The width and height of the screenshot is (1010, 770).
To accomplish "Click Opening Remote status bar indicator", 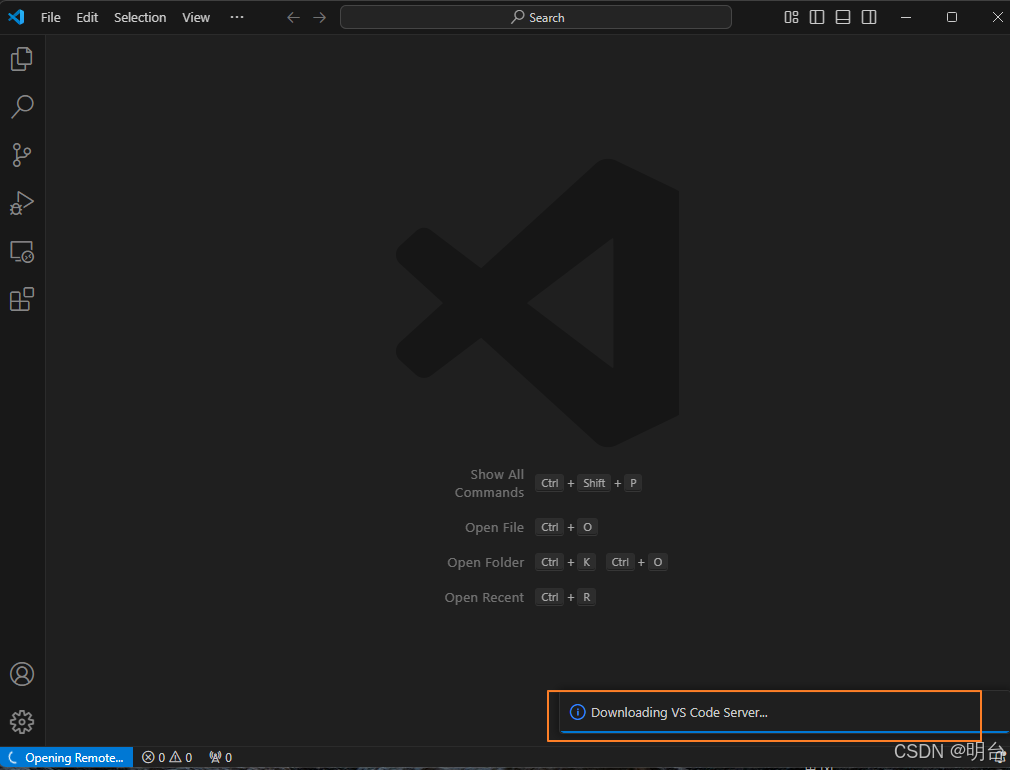I will (x=66, y=758).
